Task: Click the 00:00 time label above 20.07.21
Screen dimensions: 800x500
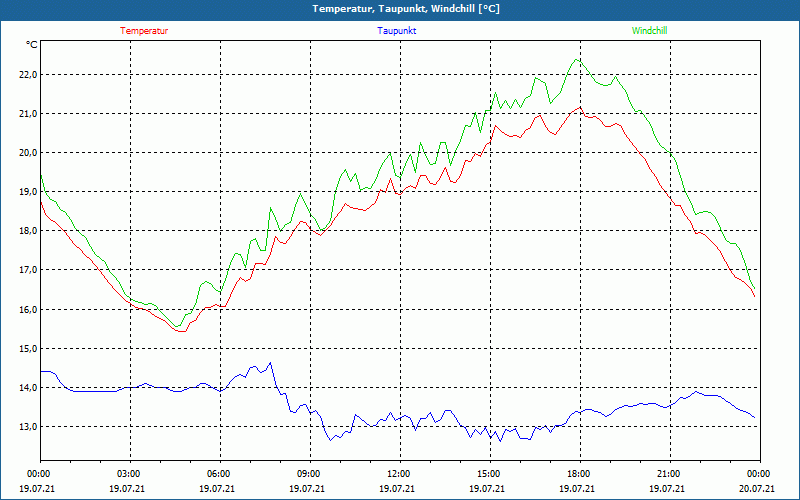Action: 757,474
